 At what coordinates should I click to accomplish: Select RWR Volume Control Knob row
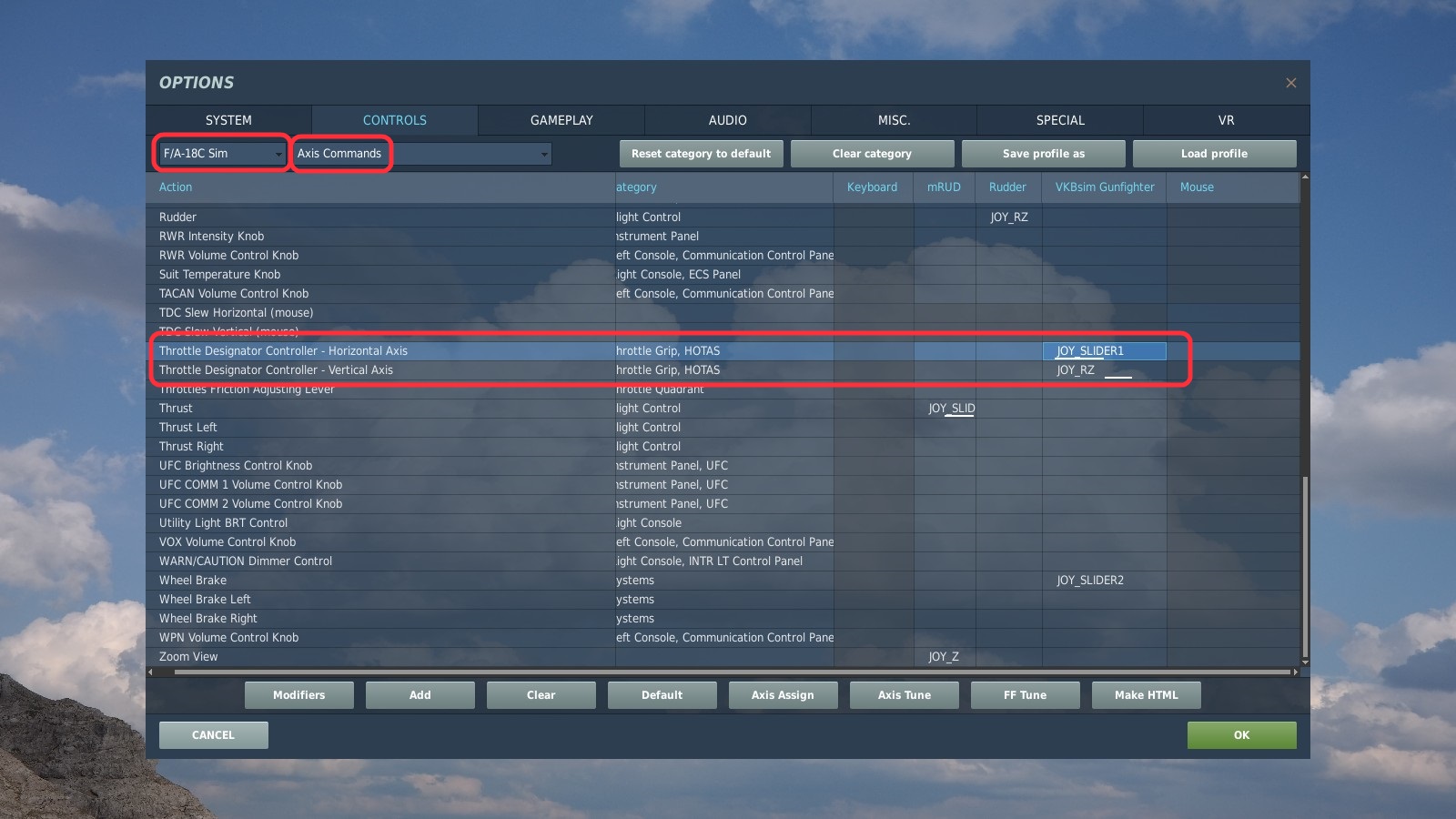(723, 256)
